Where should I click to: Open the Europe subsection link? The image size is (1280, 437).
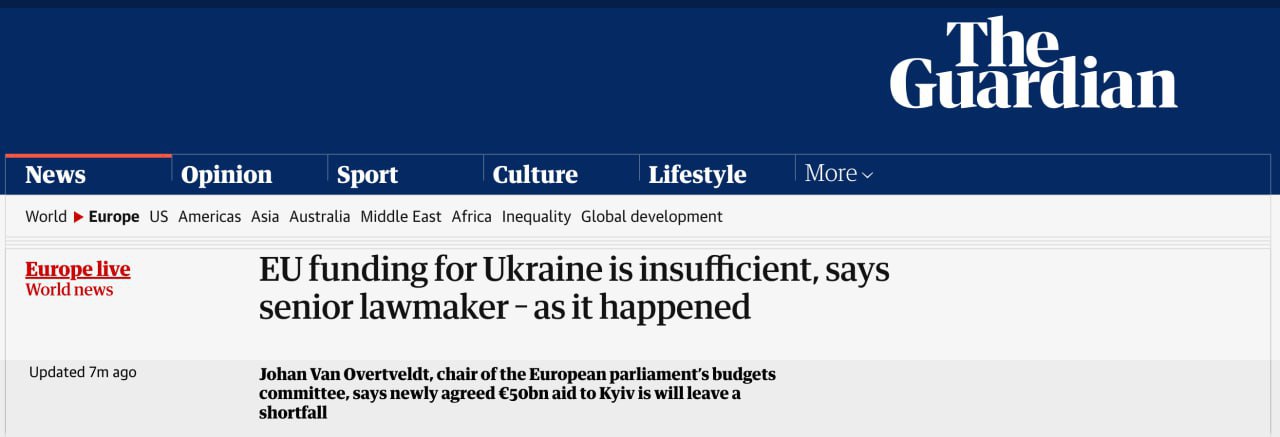pos(114,217)
